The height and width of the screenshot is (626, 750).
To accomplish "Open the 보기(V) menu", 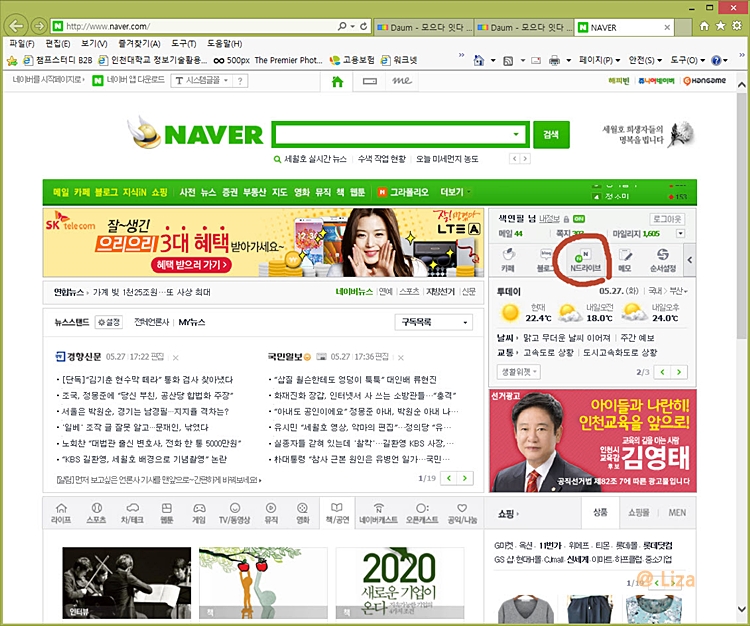I will pos(94,44).
